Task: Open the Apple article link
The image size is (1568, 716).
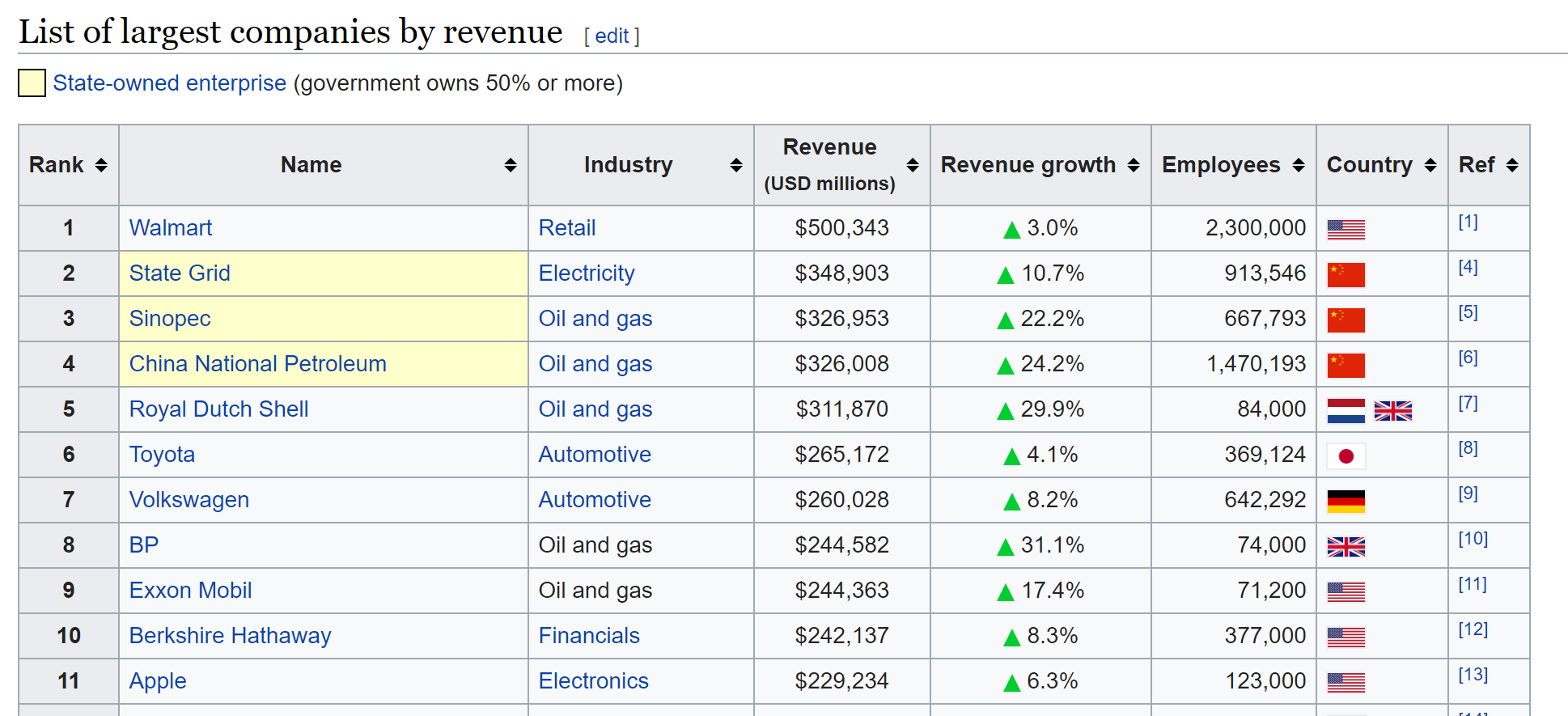Action: pyautogui.click(x=158, y=681)
